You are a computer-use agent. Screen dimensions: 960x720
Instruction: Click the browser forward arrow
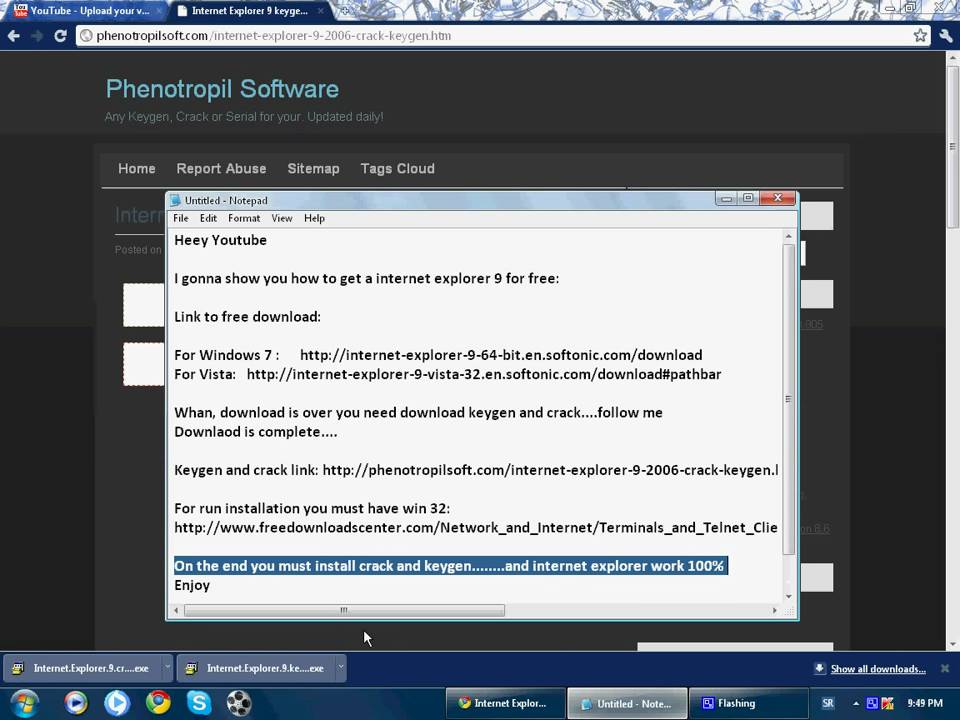(x=37, y=36)
